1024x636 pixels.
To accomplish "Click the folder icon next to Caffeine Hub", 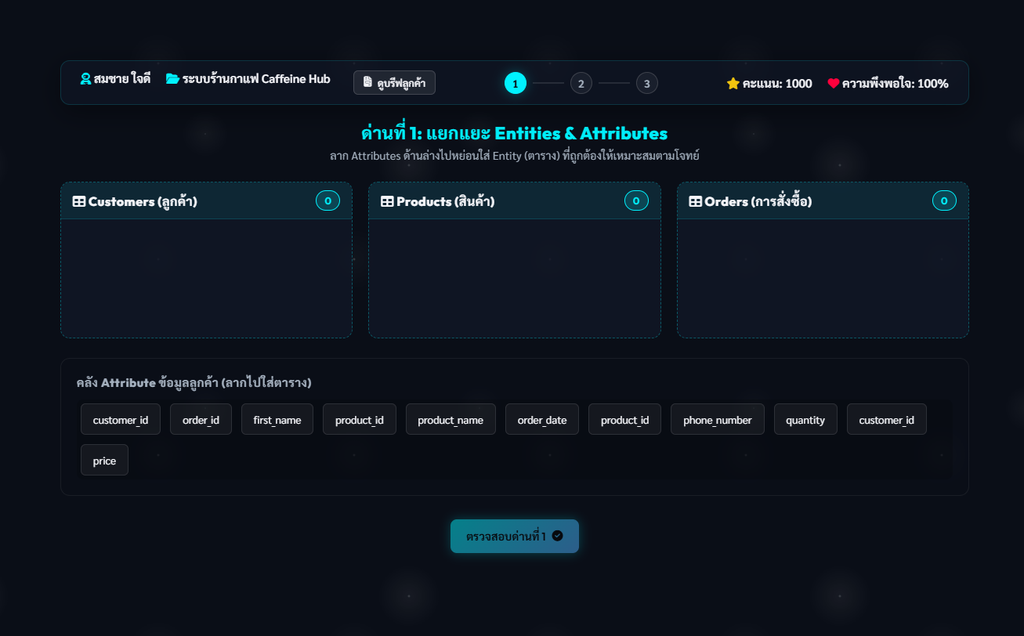I will 172,79.
